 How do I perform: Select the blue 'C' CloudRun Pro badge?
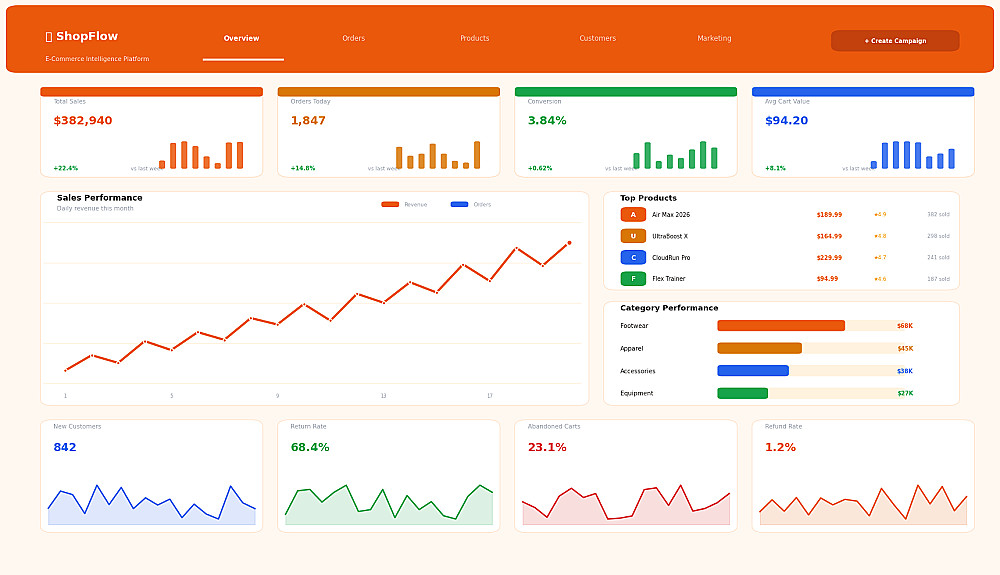[x=633, y=258]
